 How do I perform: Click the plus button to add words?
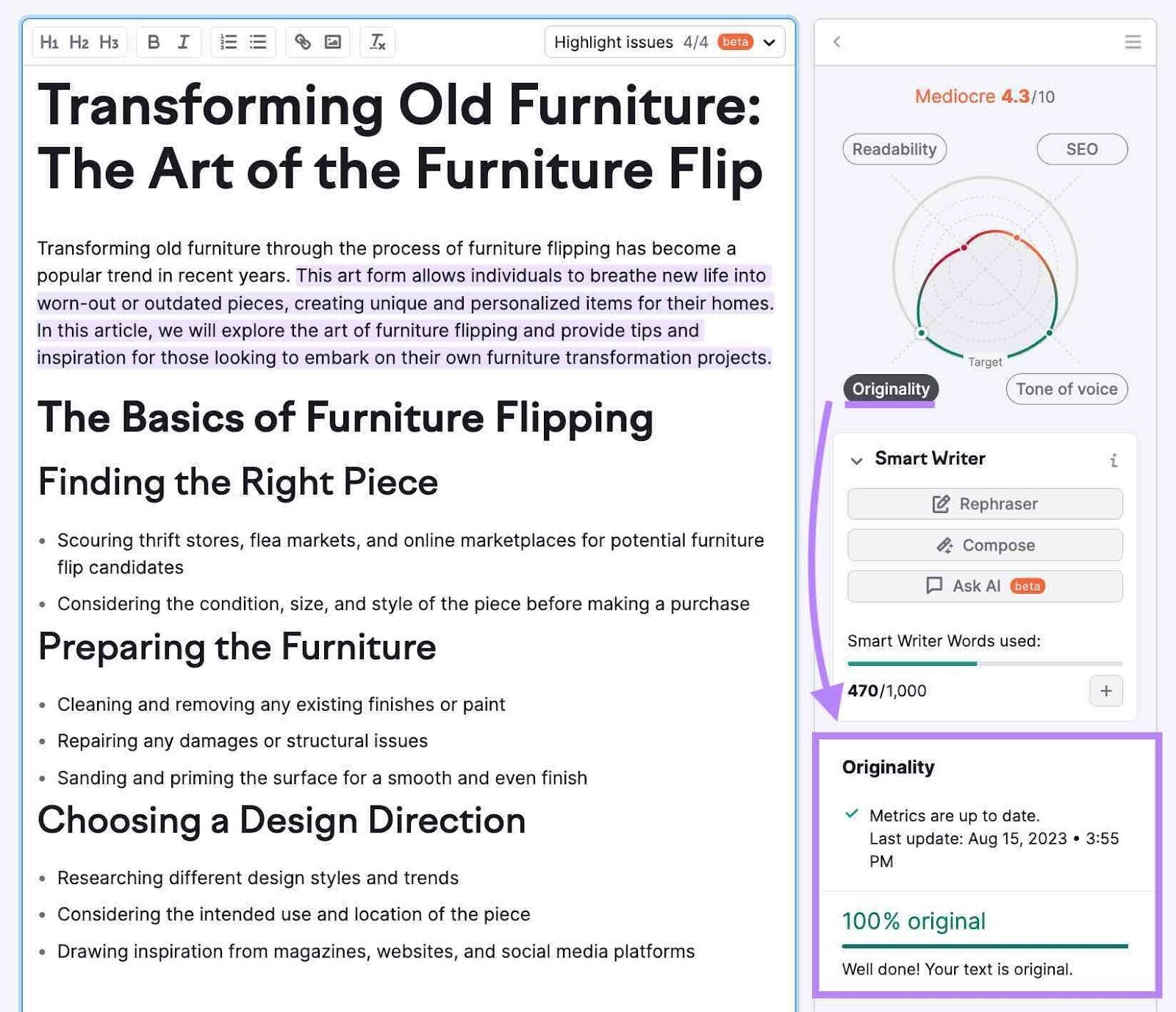(1105, 691)
